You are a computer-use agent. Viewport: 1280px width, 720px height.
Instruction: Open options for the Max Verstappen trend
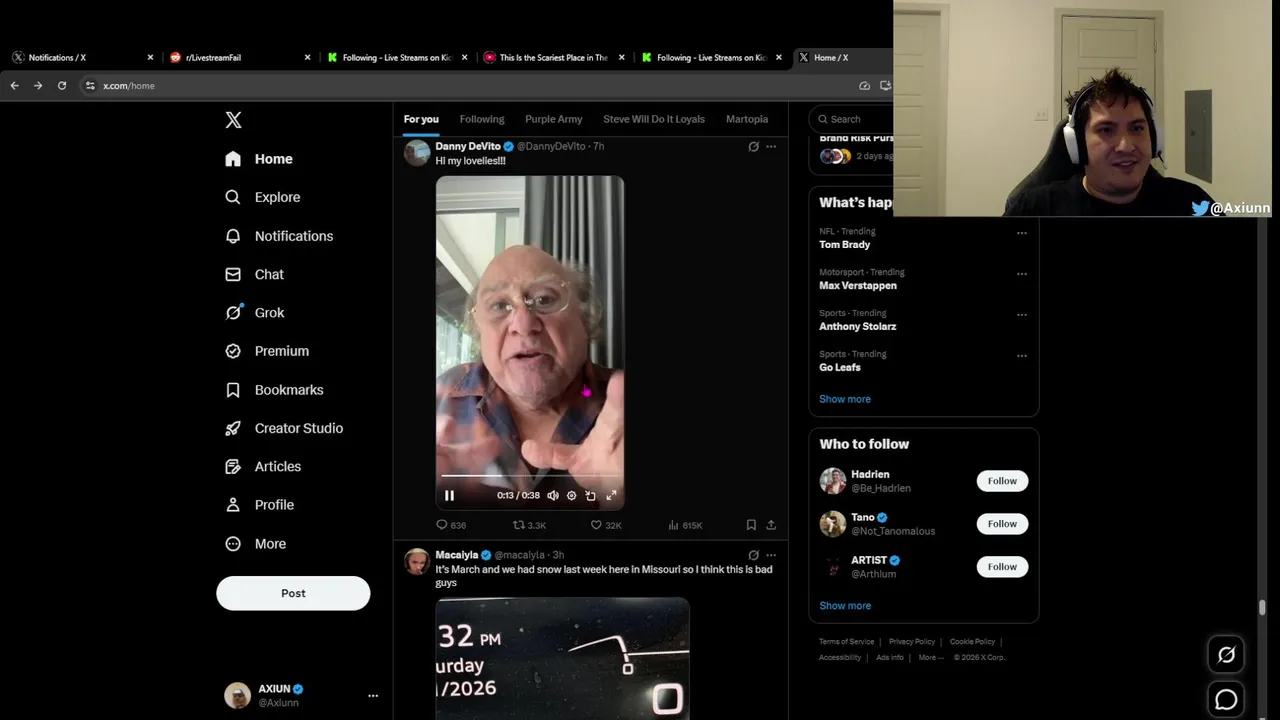point(1021,274)
